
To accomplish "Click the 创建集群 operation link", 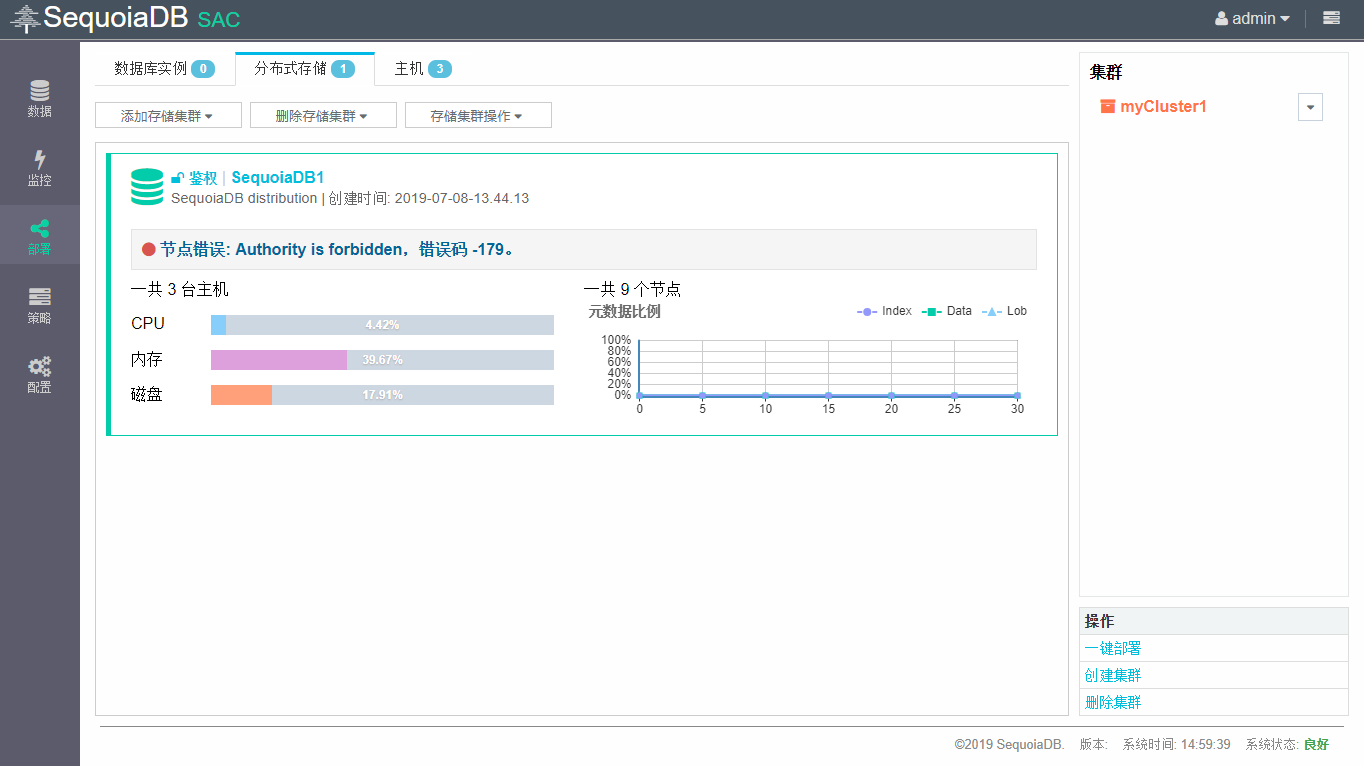I will point(1113,675).
